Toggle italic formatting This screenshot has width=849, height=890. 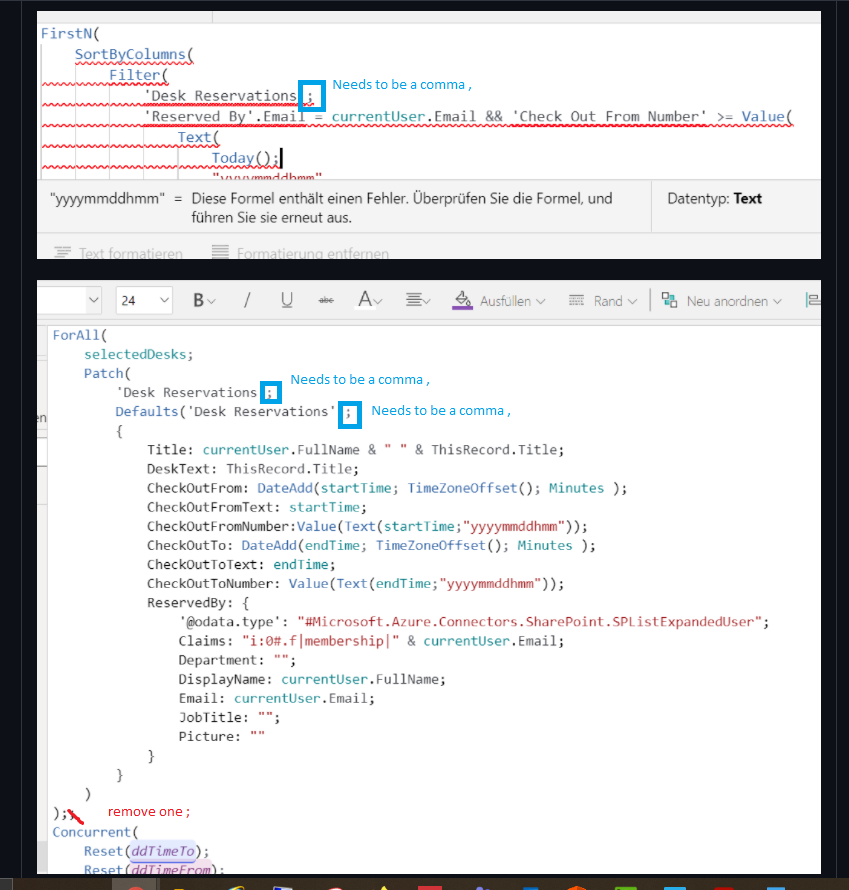pyautogui.click(x=247, y=300)
